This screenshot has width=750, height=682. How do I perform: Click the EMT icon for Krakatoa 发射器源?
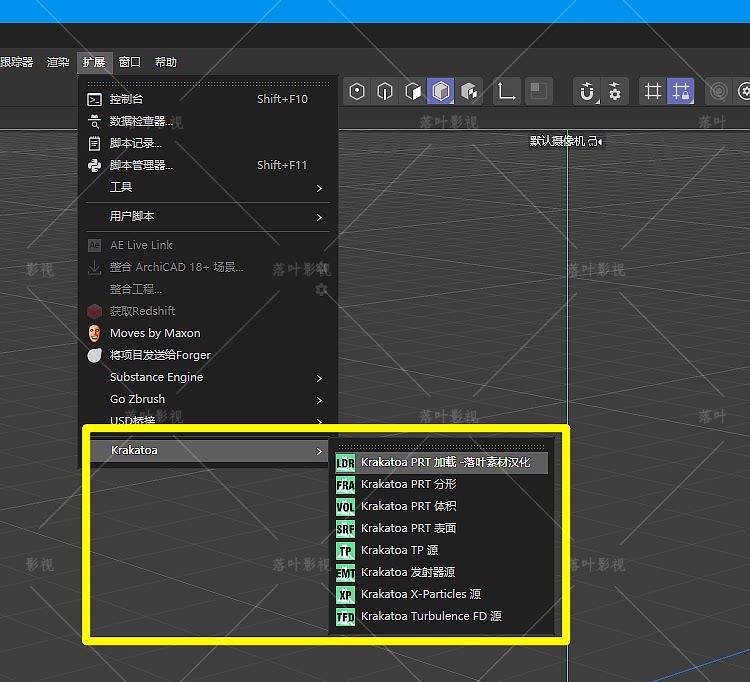tap(345, 573)
